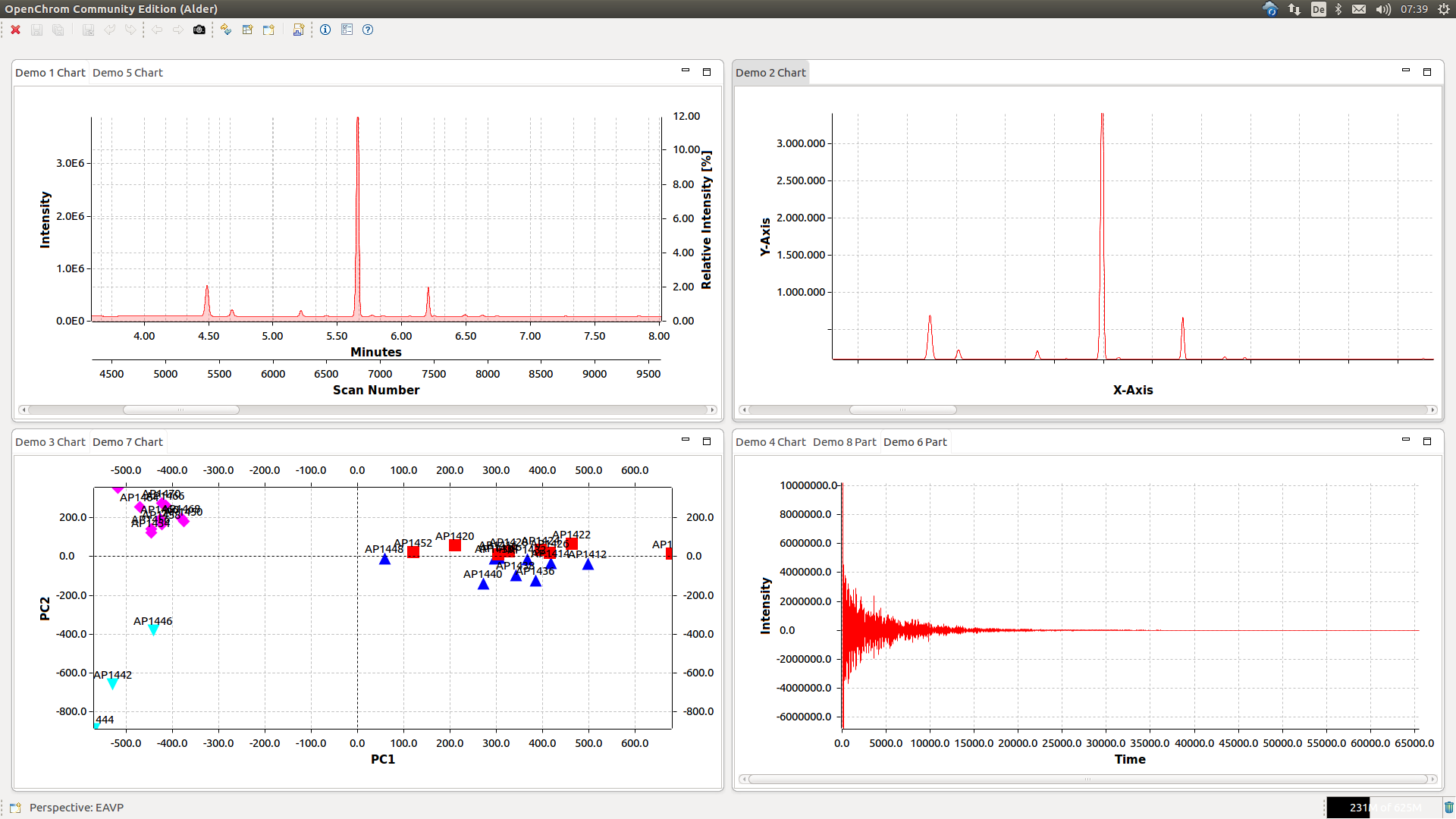Open the Bluetooth tray menu
Screen dimensions: 1456x819
pyautogui.click(x=1338, y=9)
